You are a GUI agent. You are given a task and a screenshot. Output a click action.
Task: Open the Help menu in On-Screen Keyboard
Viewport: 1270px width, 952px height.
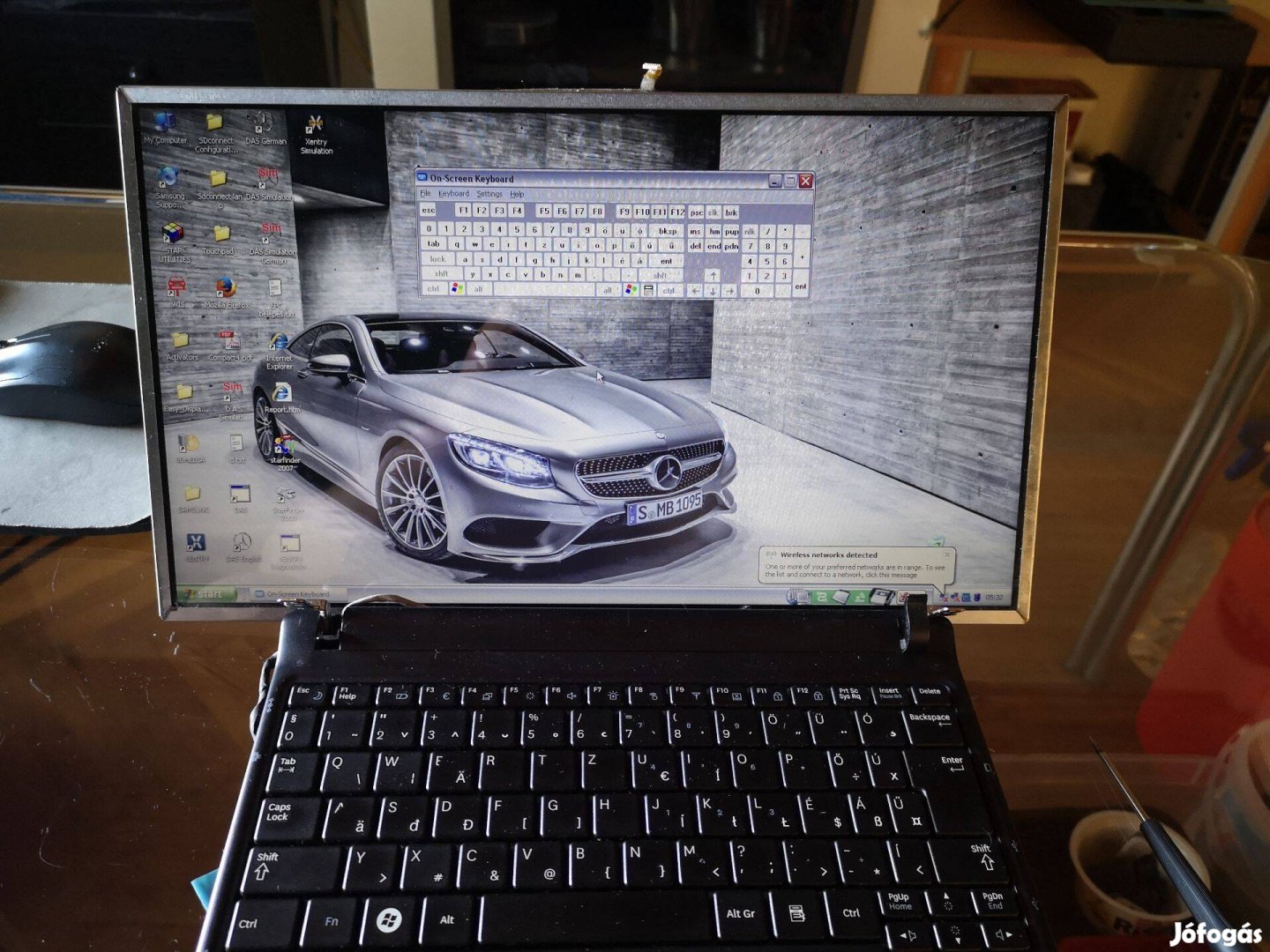[517, 194]
